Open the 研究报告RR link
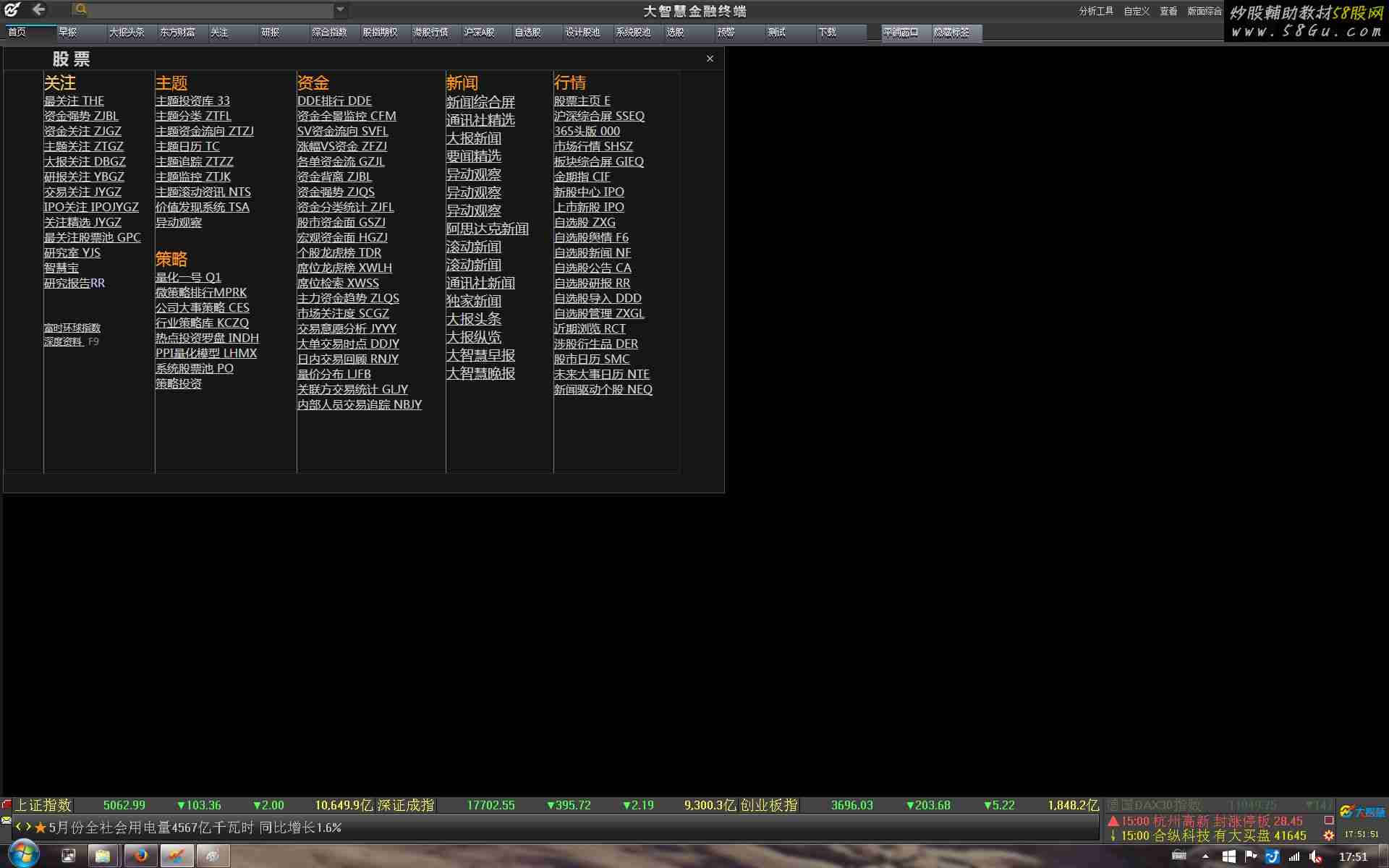This screenshot has width=1389, height=868. (x=75, y=283)
